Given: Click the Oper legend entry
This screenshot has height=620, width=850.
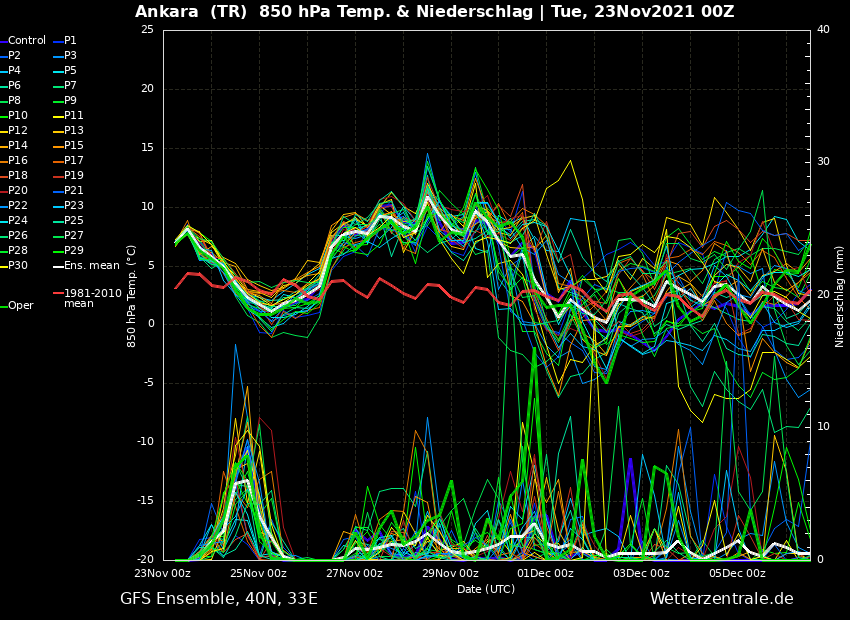Looking at the screenshot, I should (x=21, y=306).
